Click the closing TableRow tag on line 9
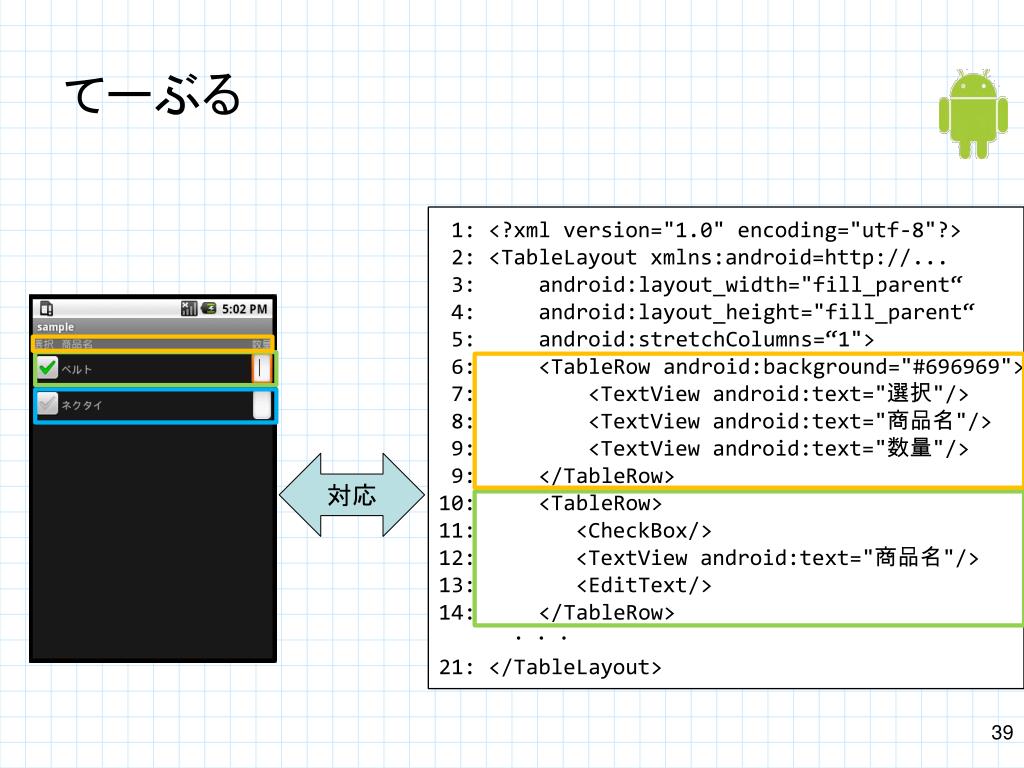 [607, 476]
